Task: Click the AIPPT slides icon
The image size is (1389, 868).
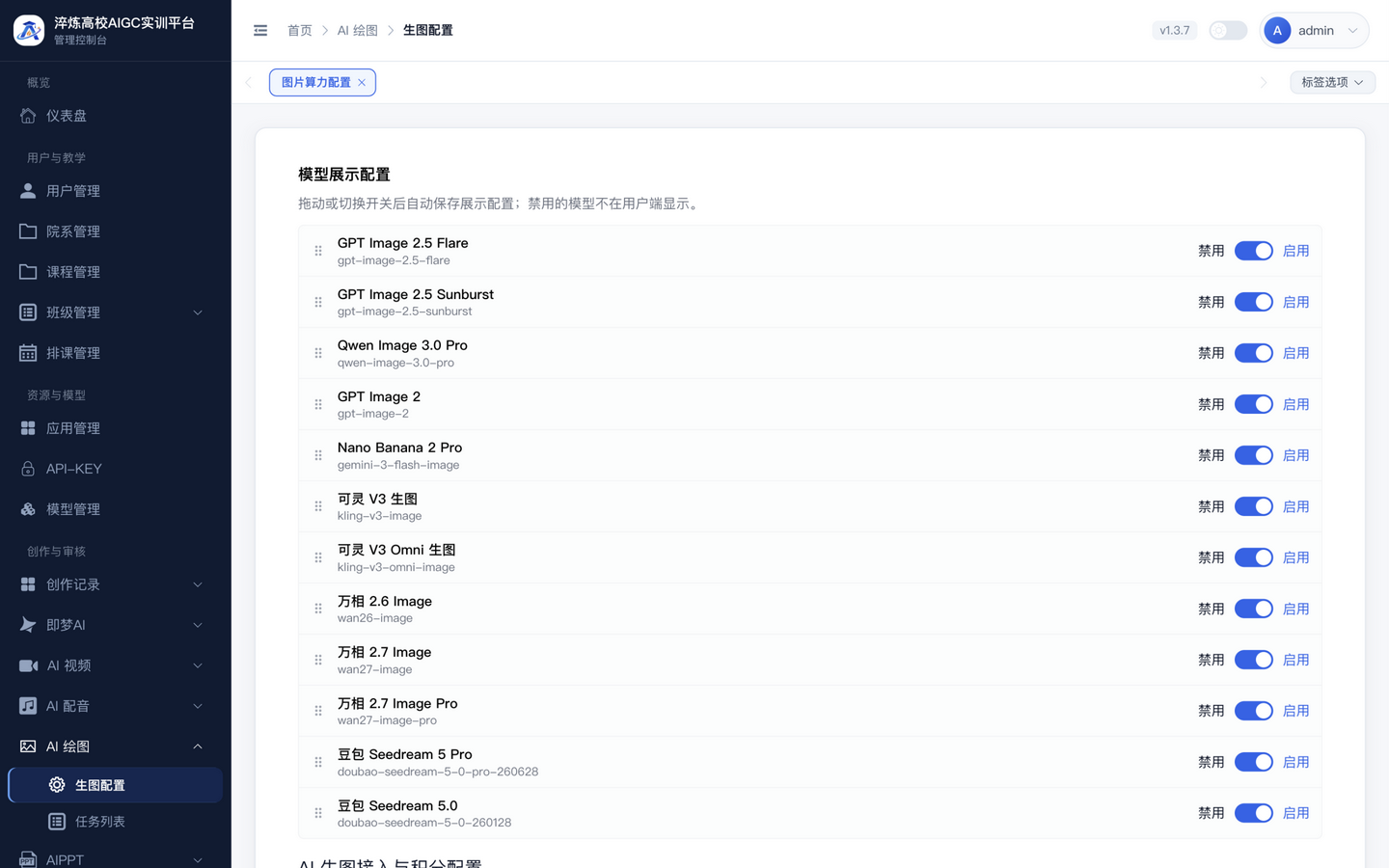Action: 28,859
